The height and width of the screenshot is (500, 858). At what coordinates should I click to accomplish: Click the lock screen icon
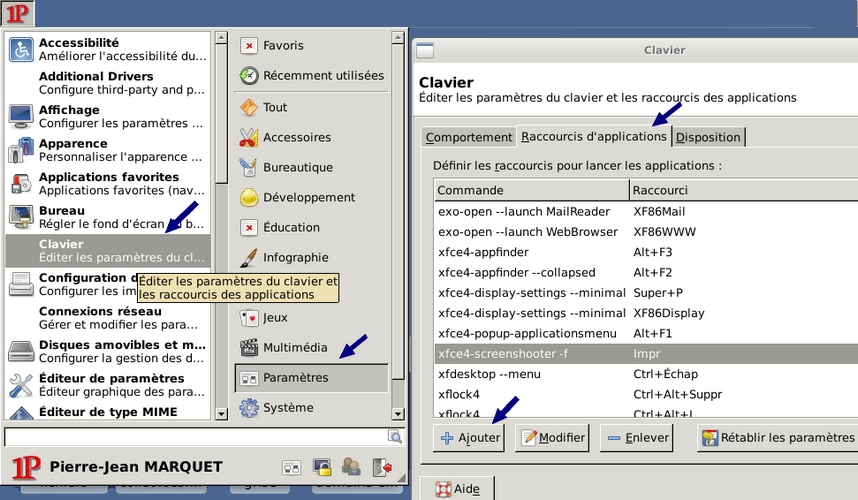click(x=322, y=467)
